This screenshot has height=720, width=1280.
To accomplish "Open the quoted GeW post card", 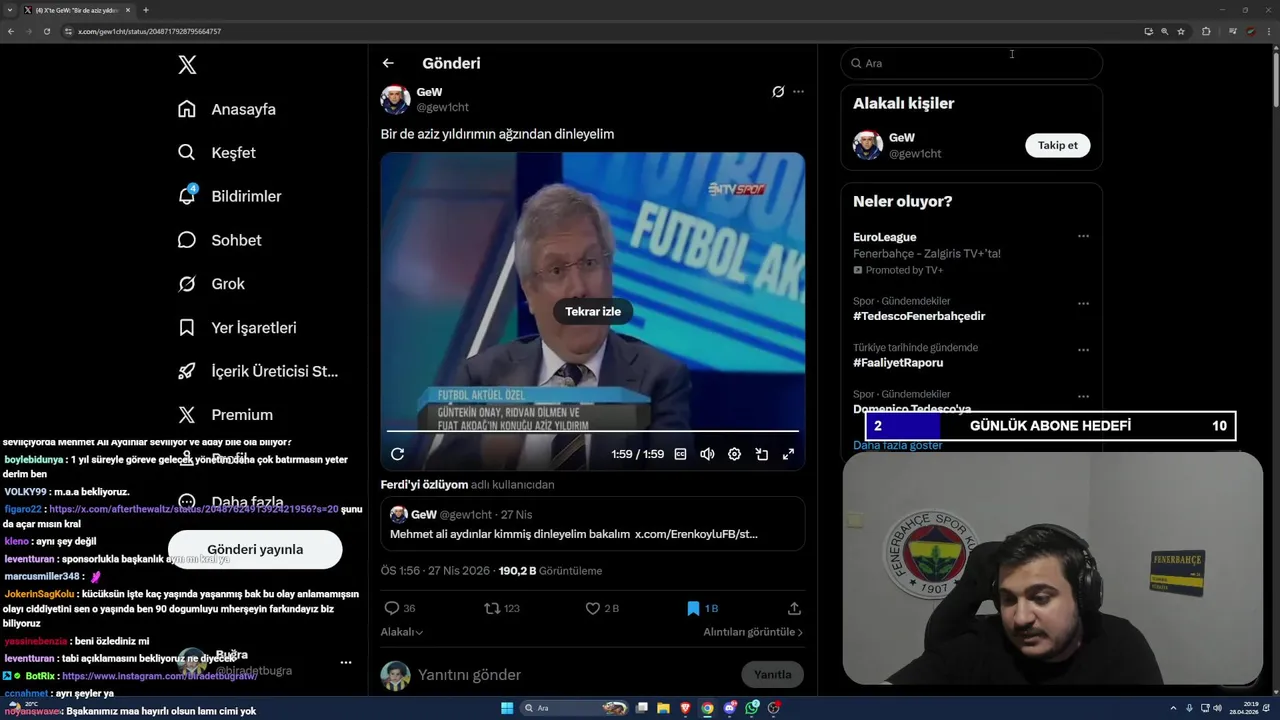I will tap(593, 524).
